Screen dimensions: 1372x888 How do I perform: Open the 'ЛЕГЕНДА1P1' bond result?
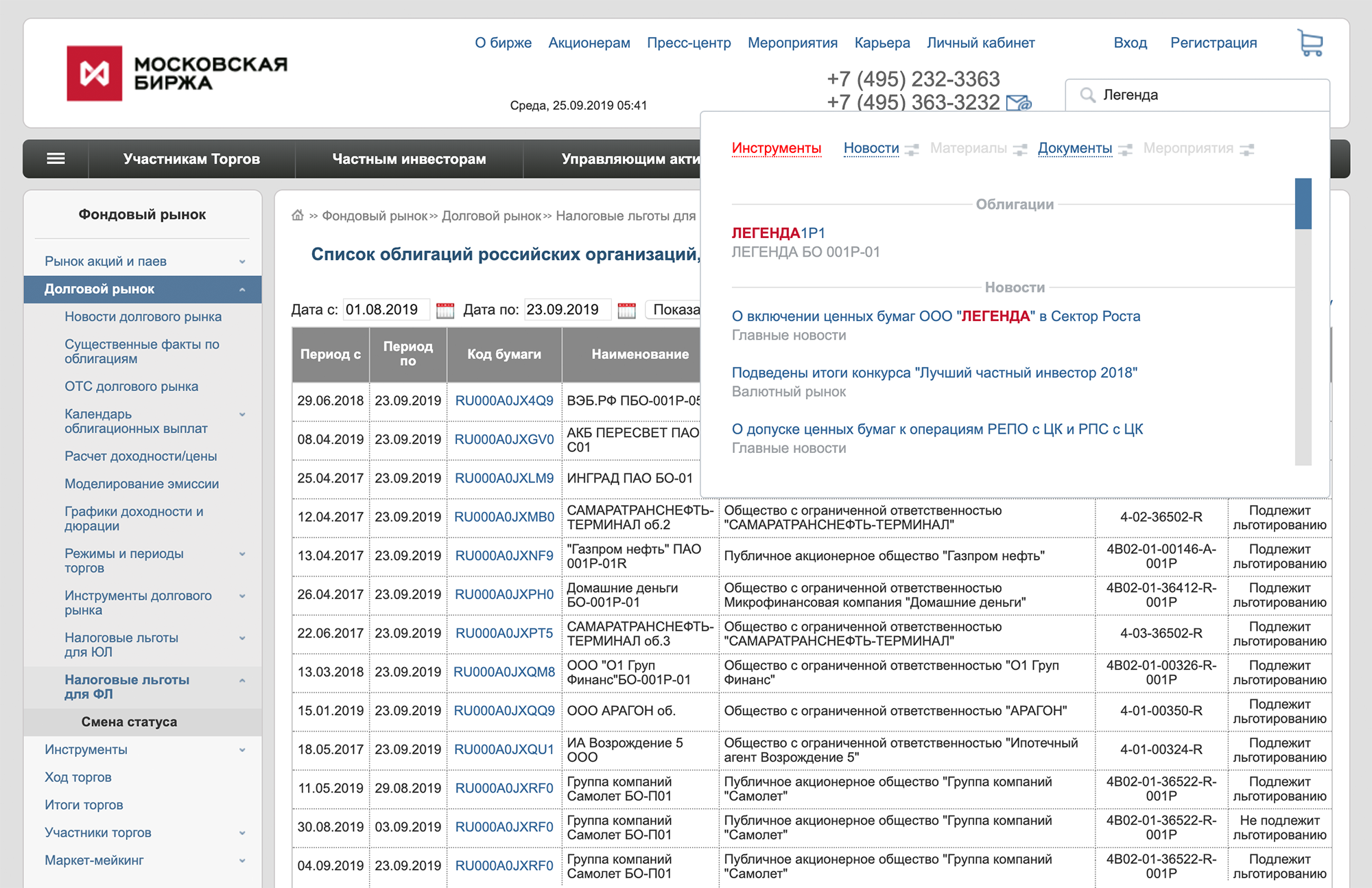(x=778, y=233)
